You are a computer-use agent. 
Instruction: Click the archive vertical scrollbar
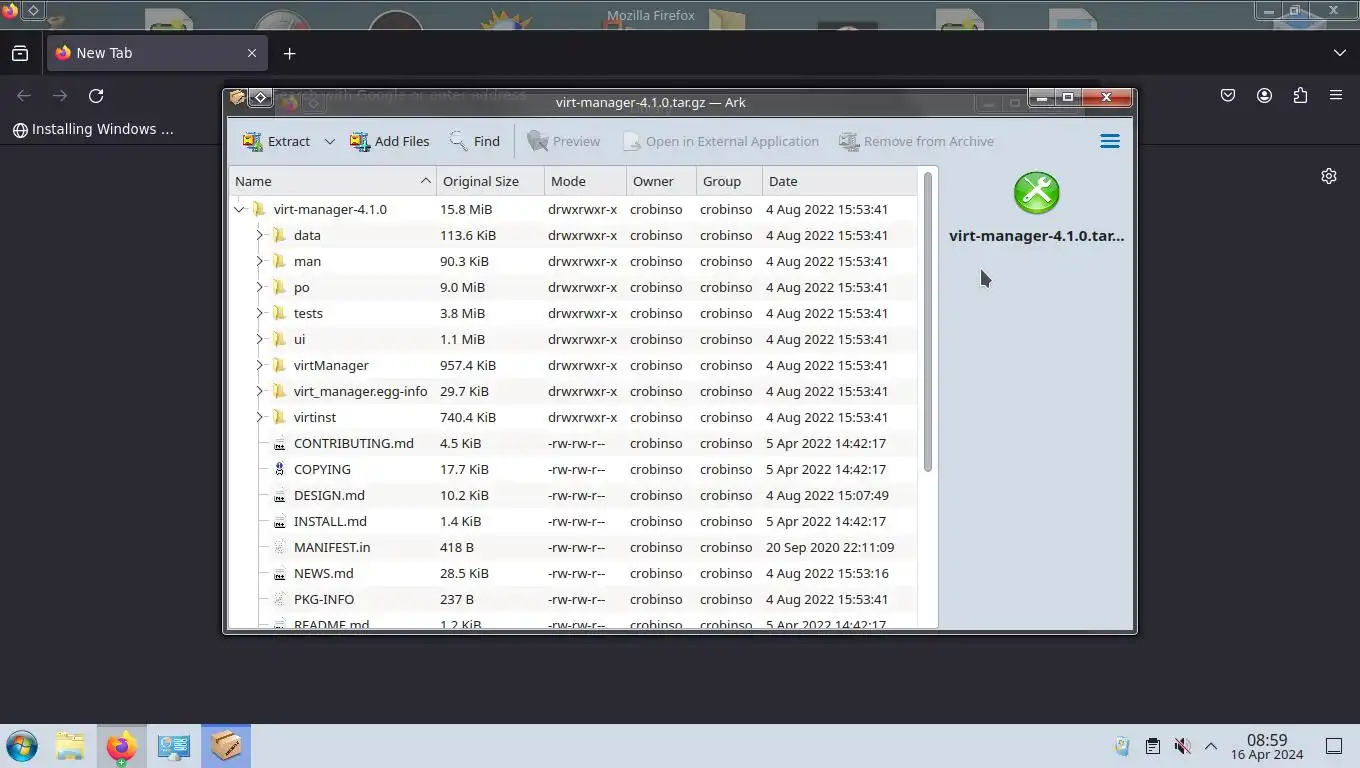tap(928, 322)
